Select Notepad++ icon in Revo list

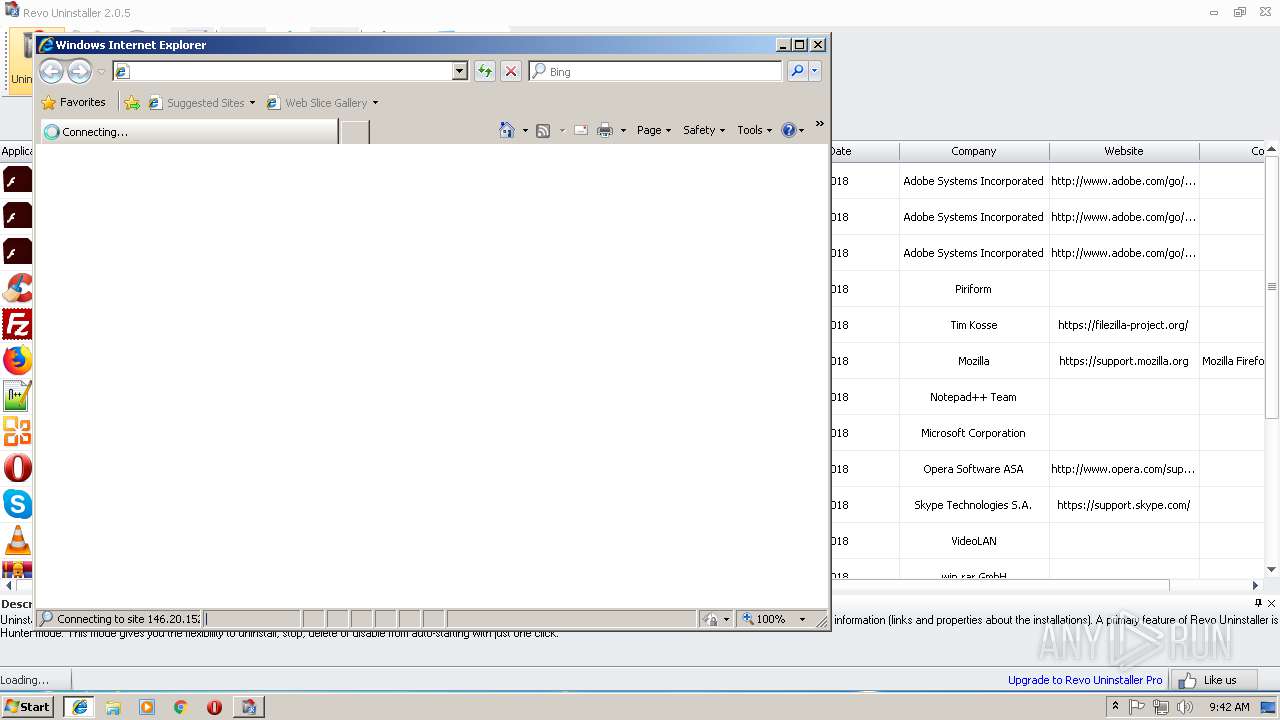tap(17, 396)
